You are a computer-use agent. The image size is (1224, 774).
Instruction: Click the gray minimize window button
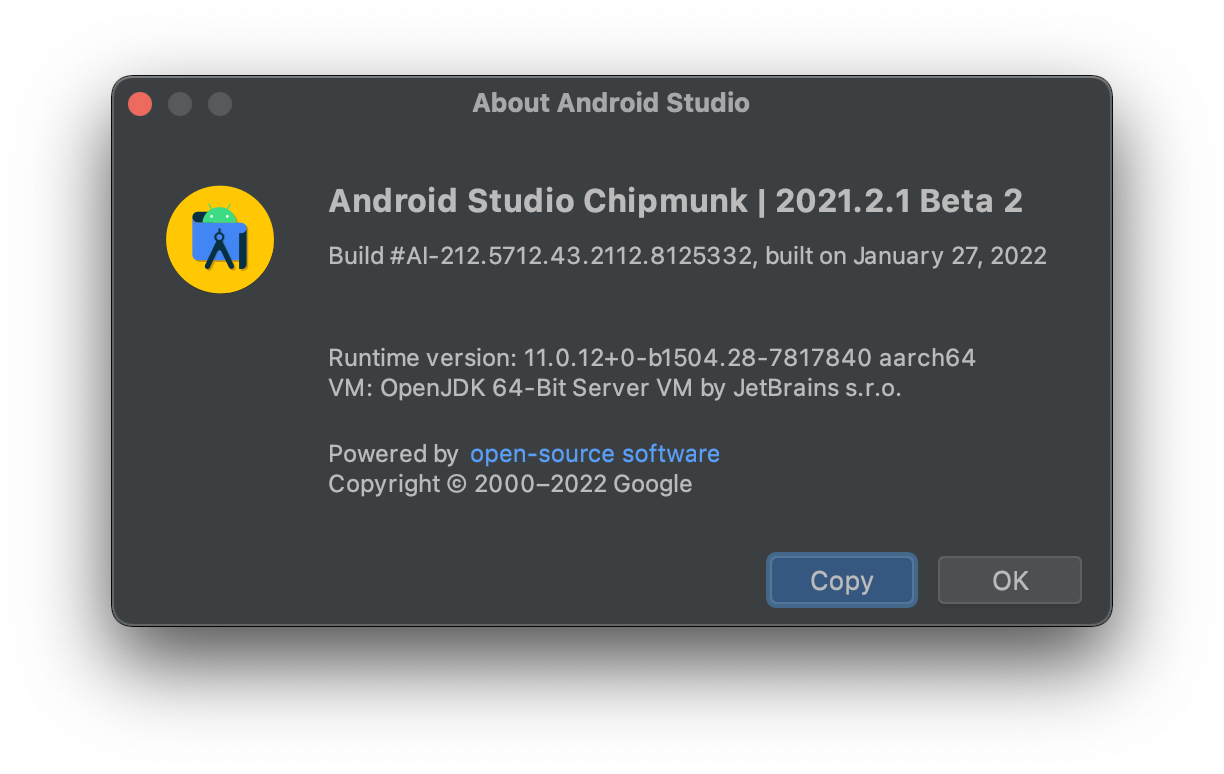pos(180,104)
